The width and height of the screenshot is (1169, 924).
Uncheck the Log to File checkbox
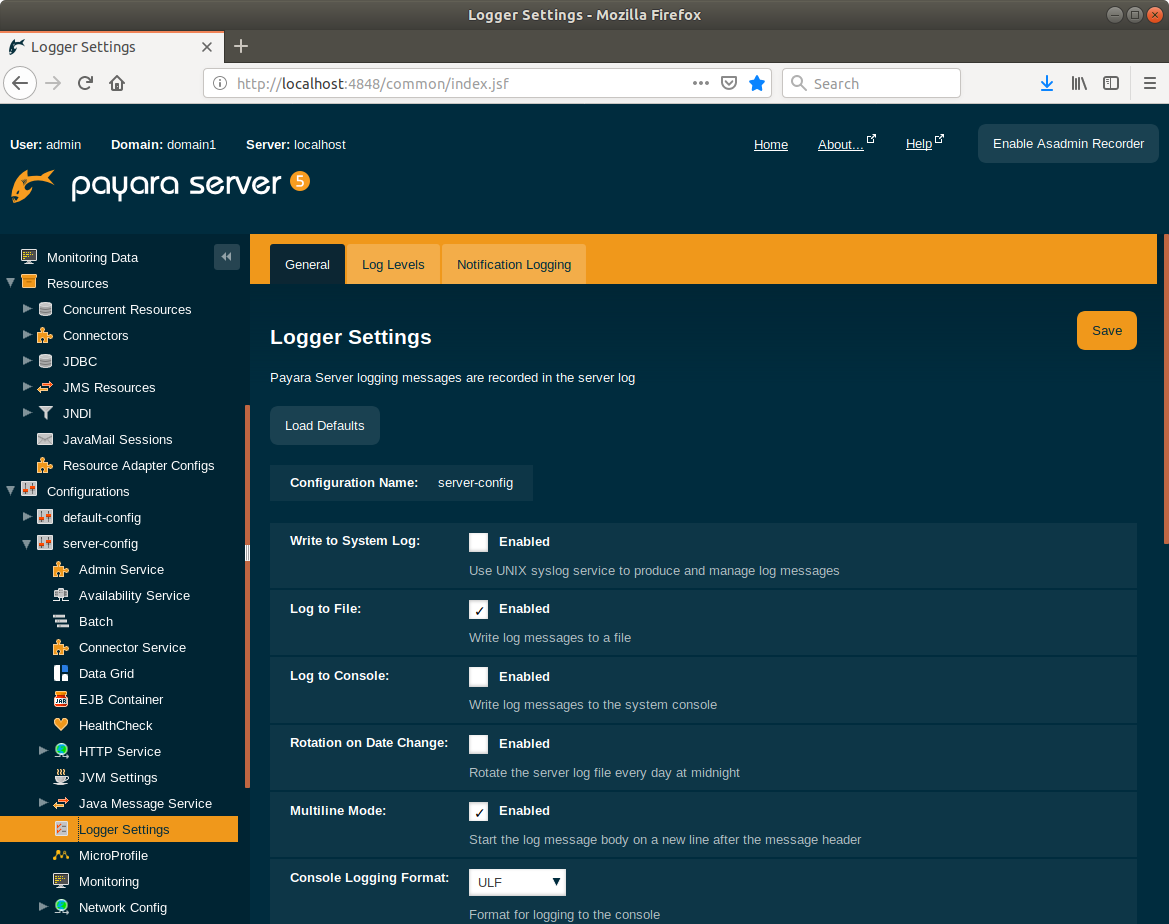(x=479, y=609)
